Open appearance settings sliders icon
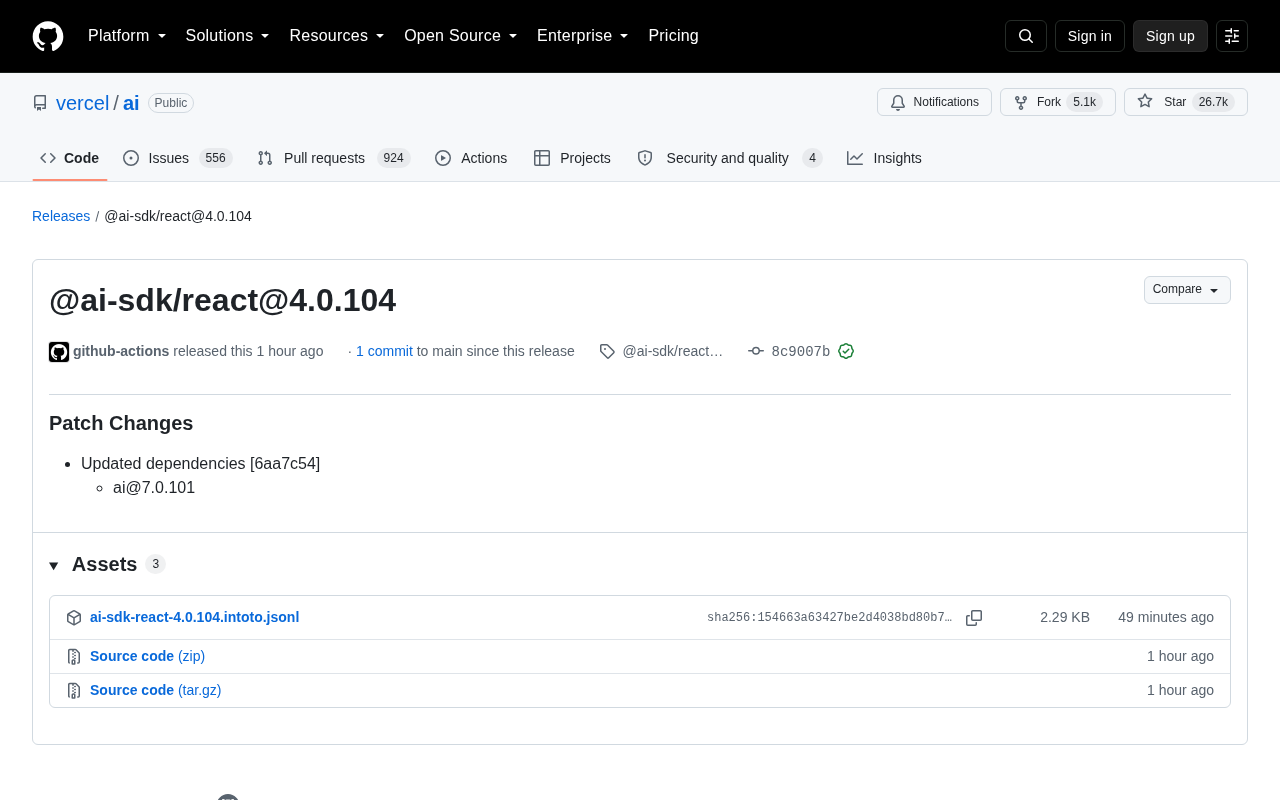 point(1232,36)
